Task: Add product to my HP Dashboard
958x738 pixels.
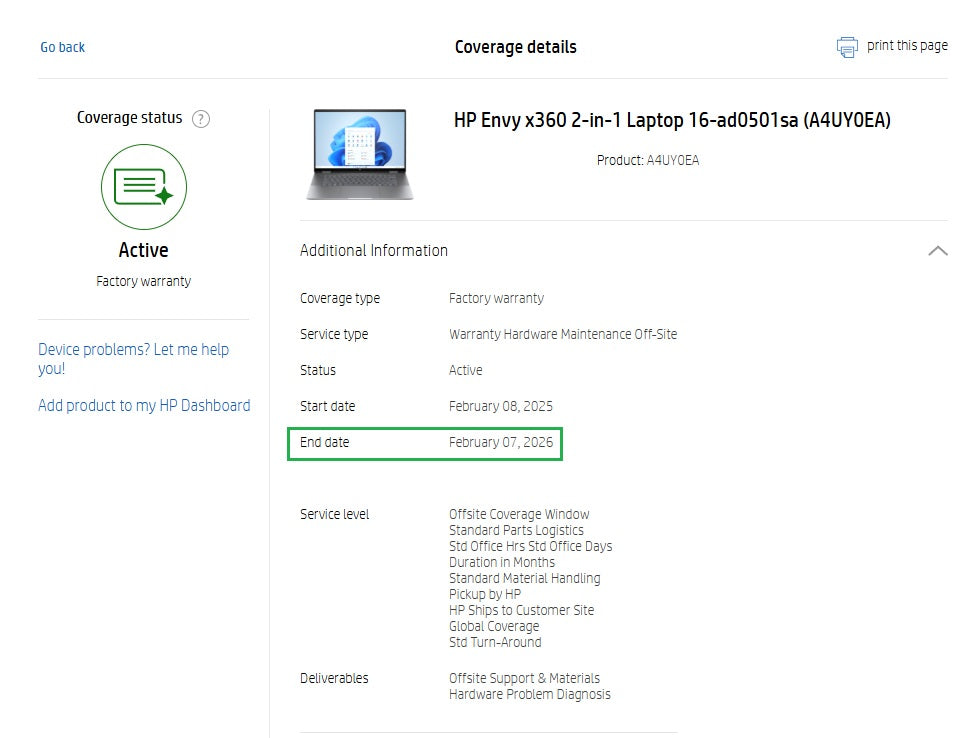Action: tap(144, 406)
